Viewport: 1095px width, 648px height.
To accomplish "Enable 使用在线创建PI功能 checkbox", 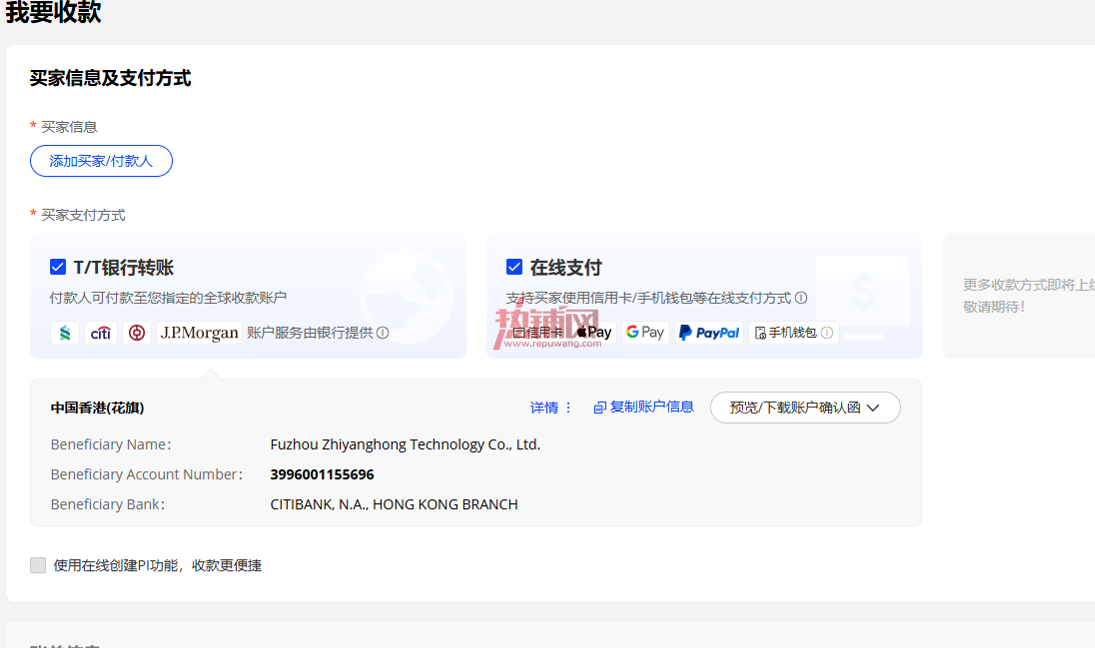I will tap(38, 565).
